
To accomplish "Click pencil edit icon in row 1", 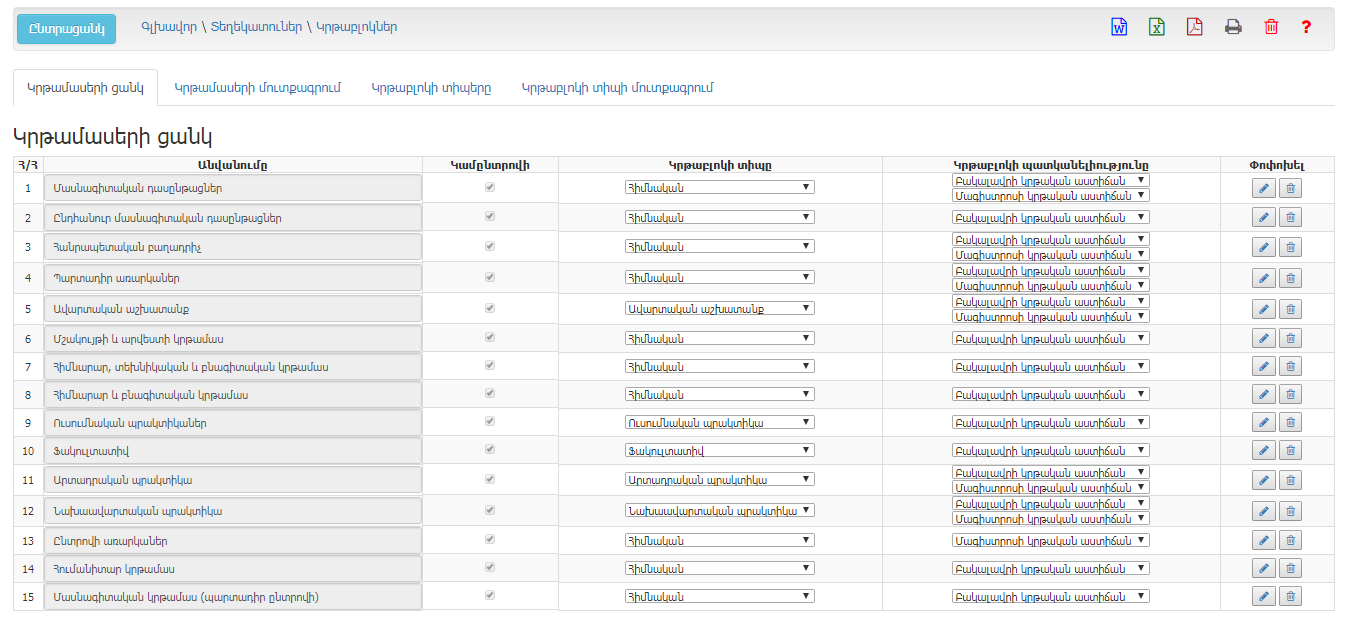I will click(1263, 188).
